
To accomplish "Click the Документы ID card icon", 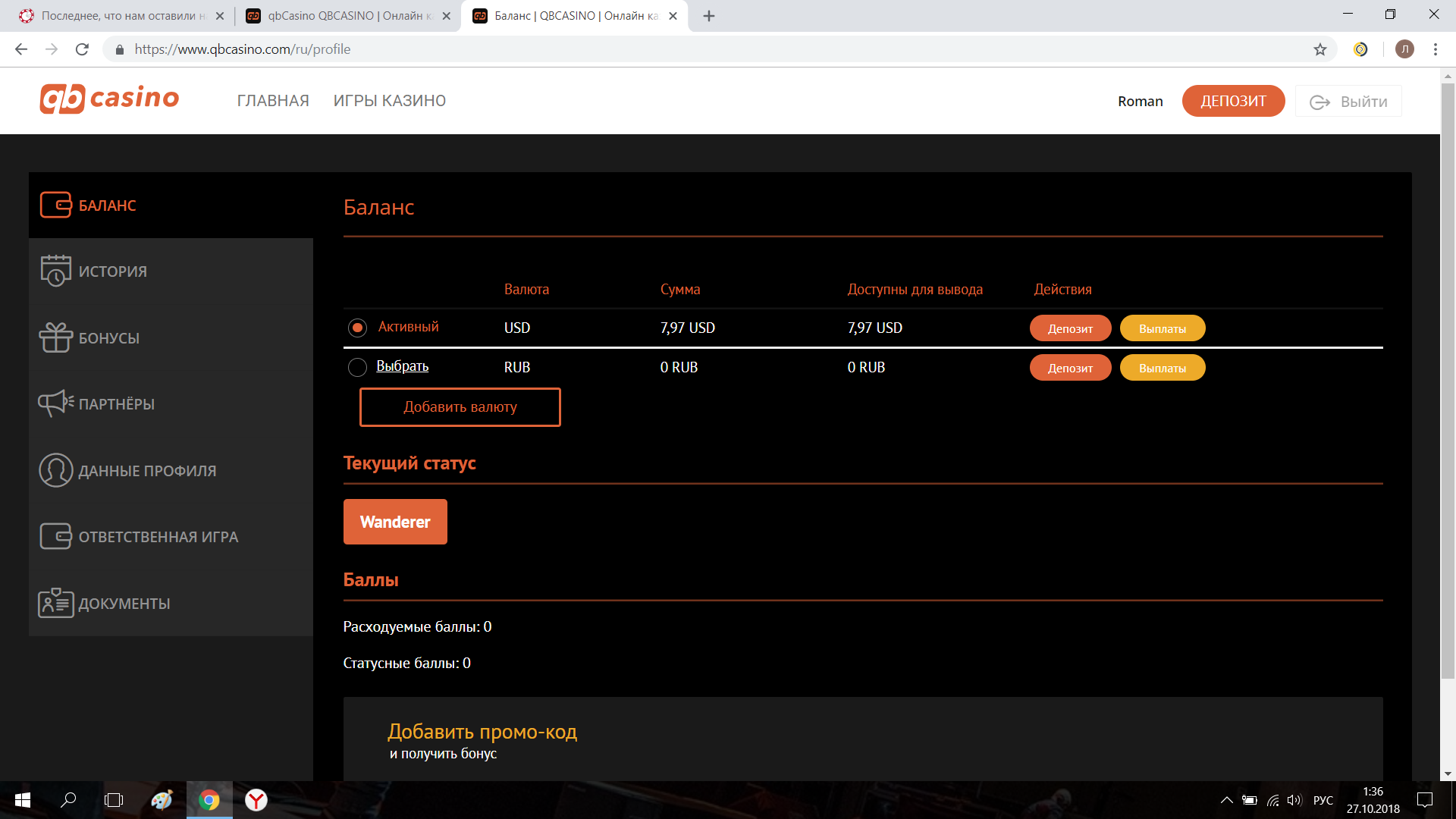I will click(55, 603).
